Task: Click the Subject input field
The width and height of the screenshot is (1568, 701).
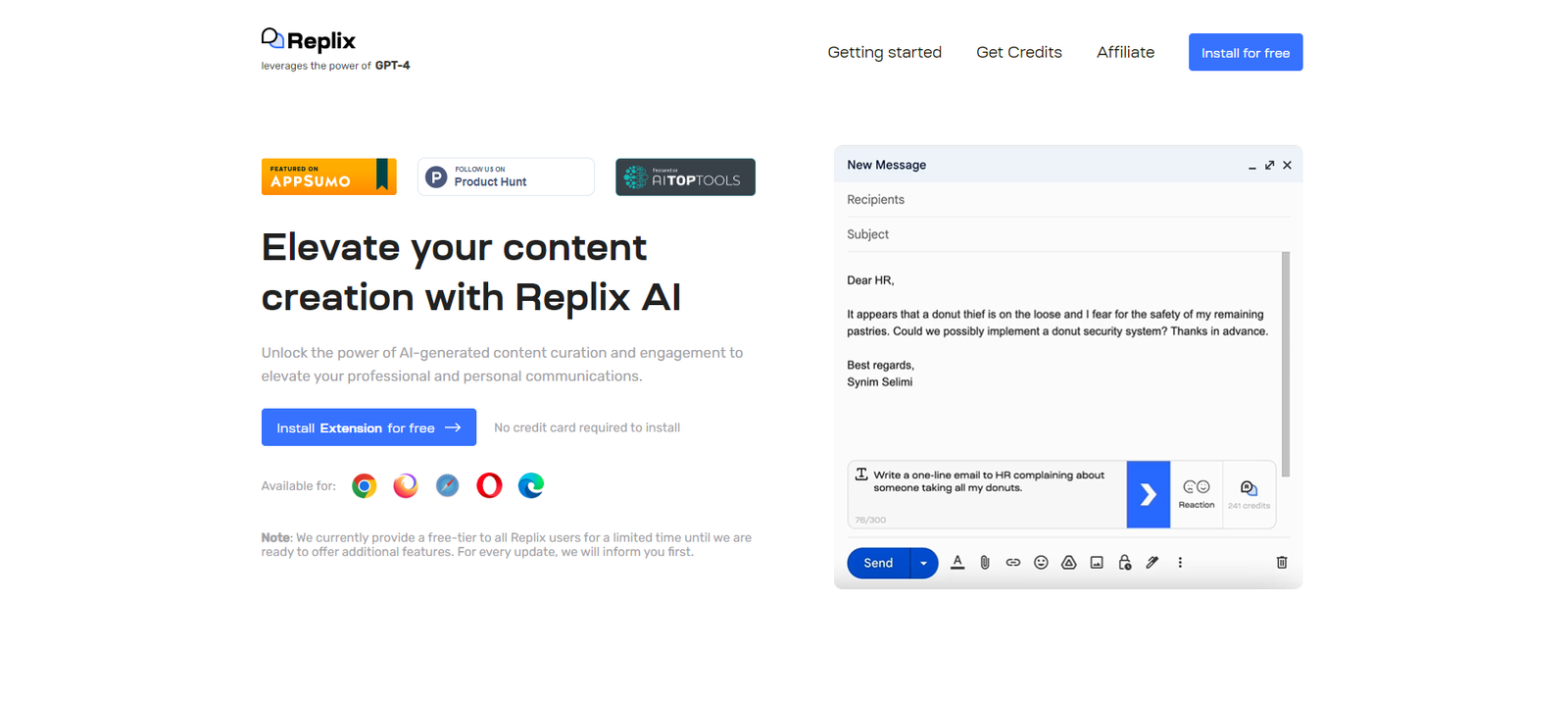Action: coord(1063,234)
